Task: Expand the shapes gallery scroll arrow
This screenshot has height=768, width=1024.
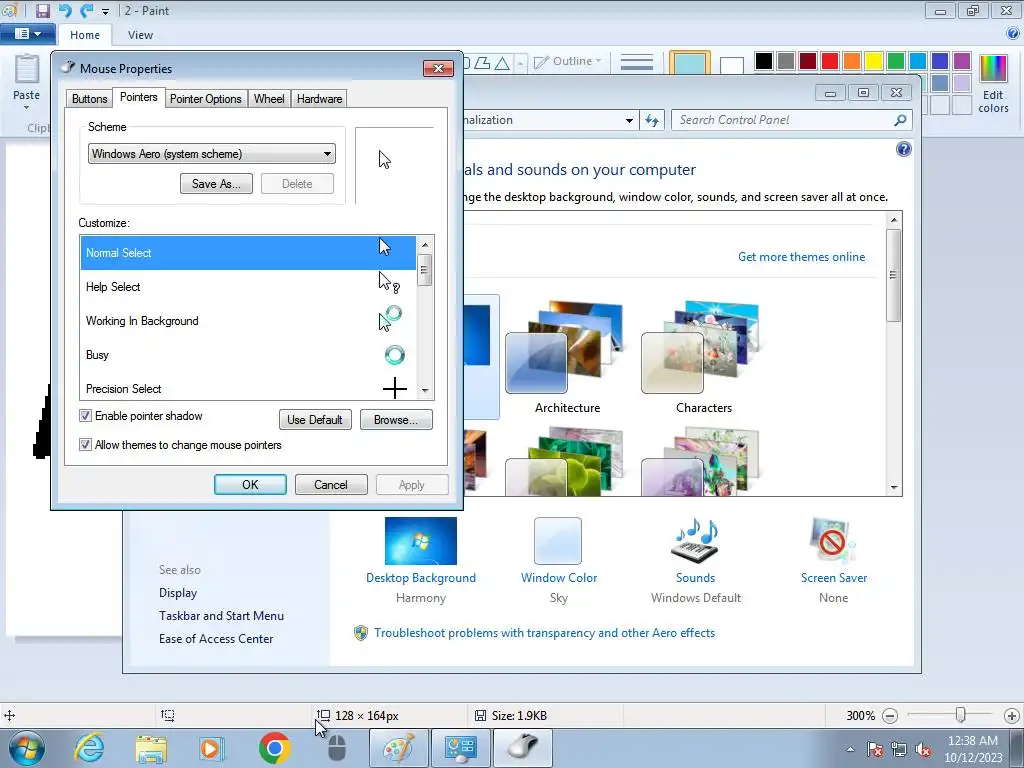Action: [x=520, y=63]
